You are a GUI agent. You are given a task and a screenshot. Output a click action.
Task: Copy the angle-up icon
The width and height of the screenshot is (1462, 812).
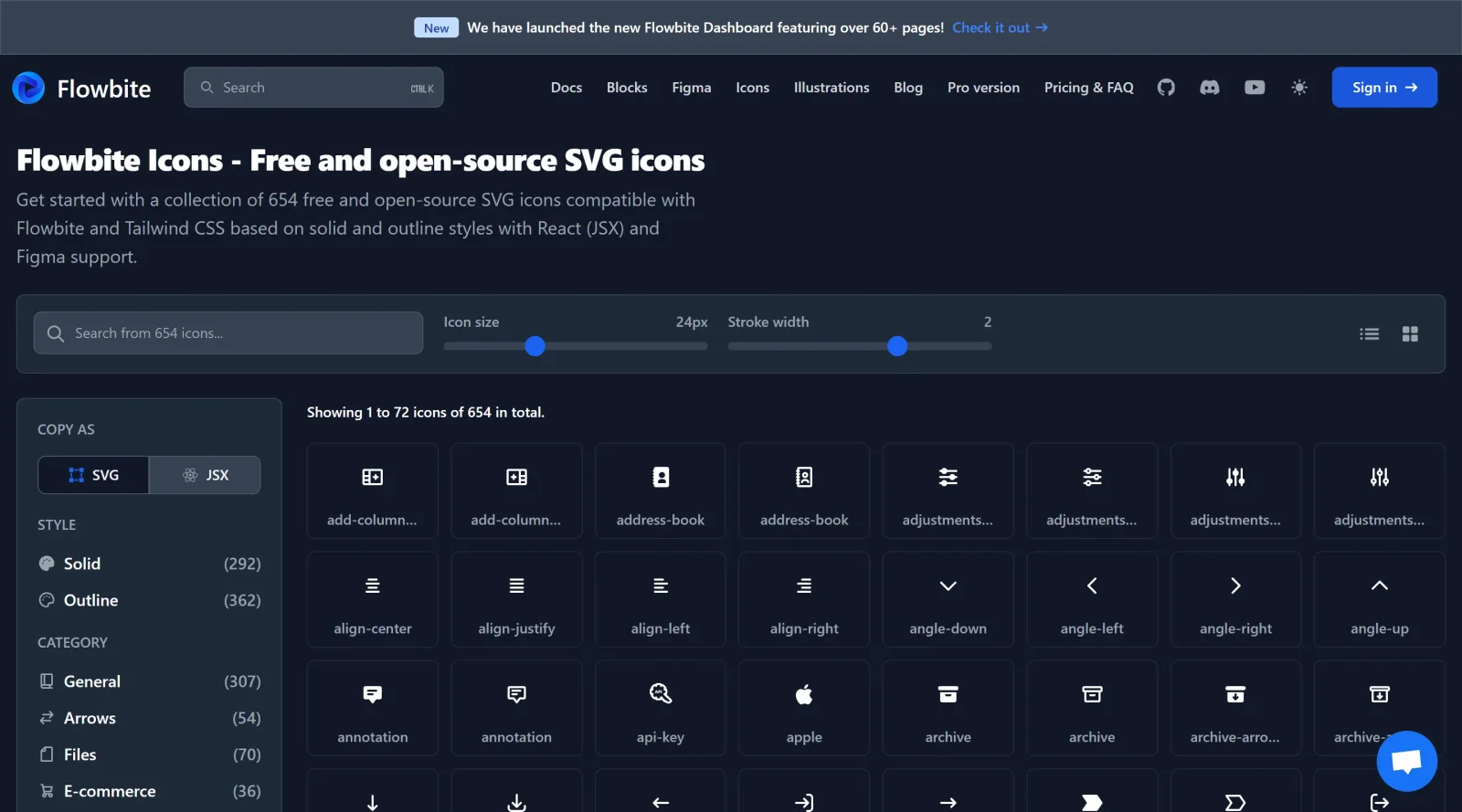click(x=1380, y=599)
